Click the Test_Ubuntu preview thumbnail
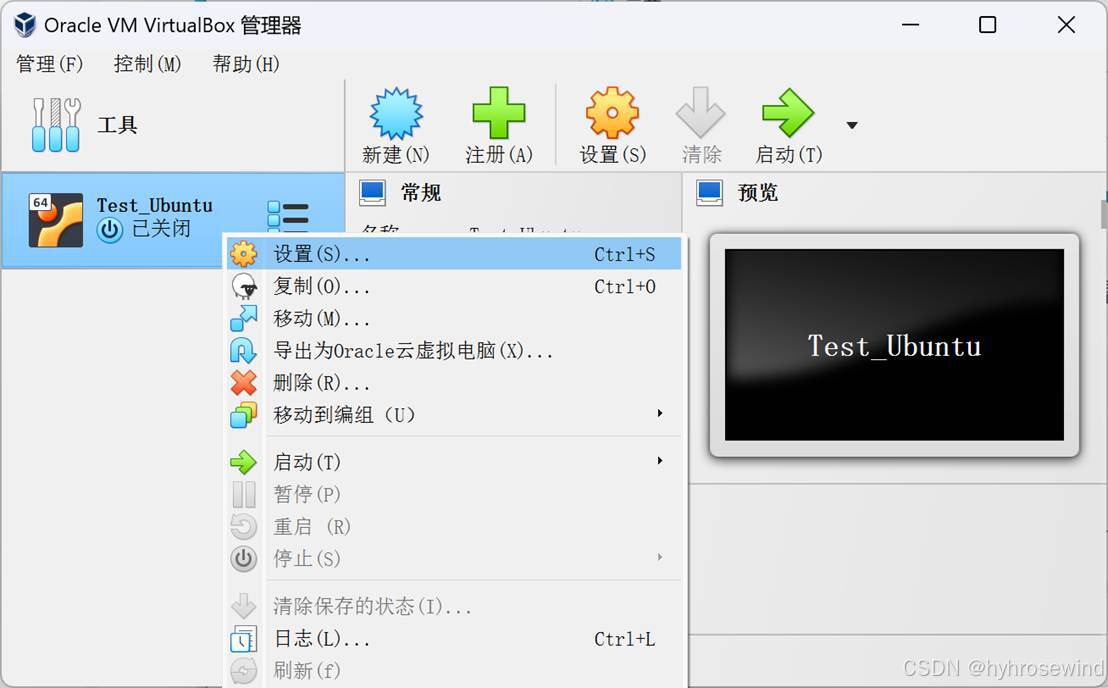 894,345
